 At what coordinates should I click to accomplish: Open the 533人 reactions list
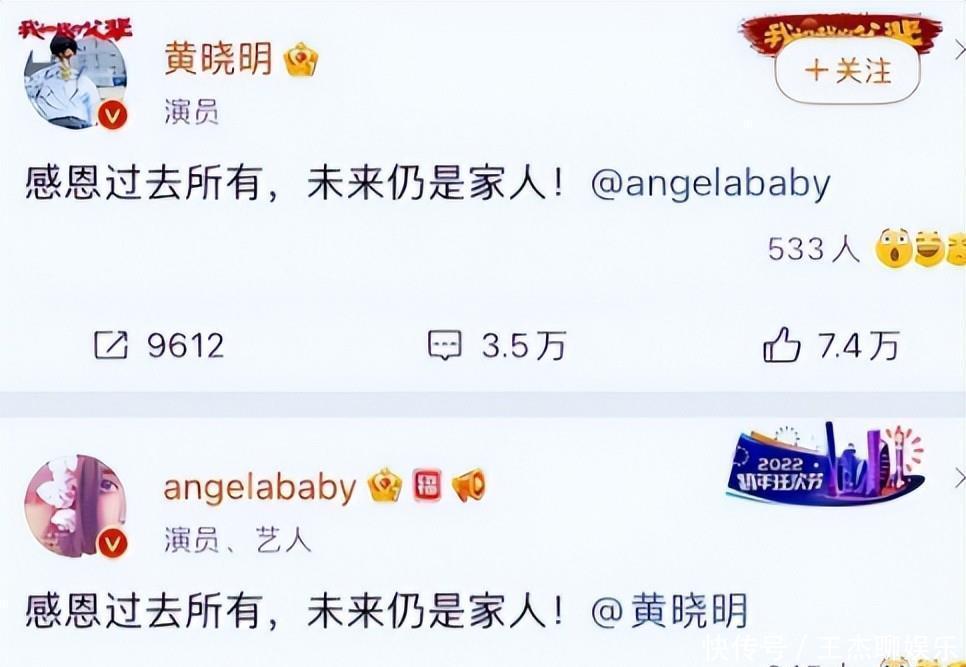(x=813, y=249)
